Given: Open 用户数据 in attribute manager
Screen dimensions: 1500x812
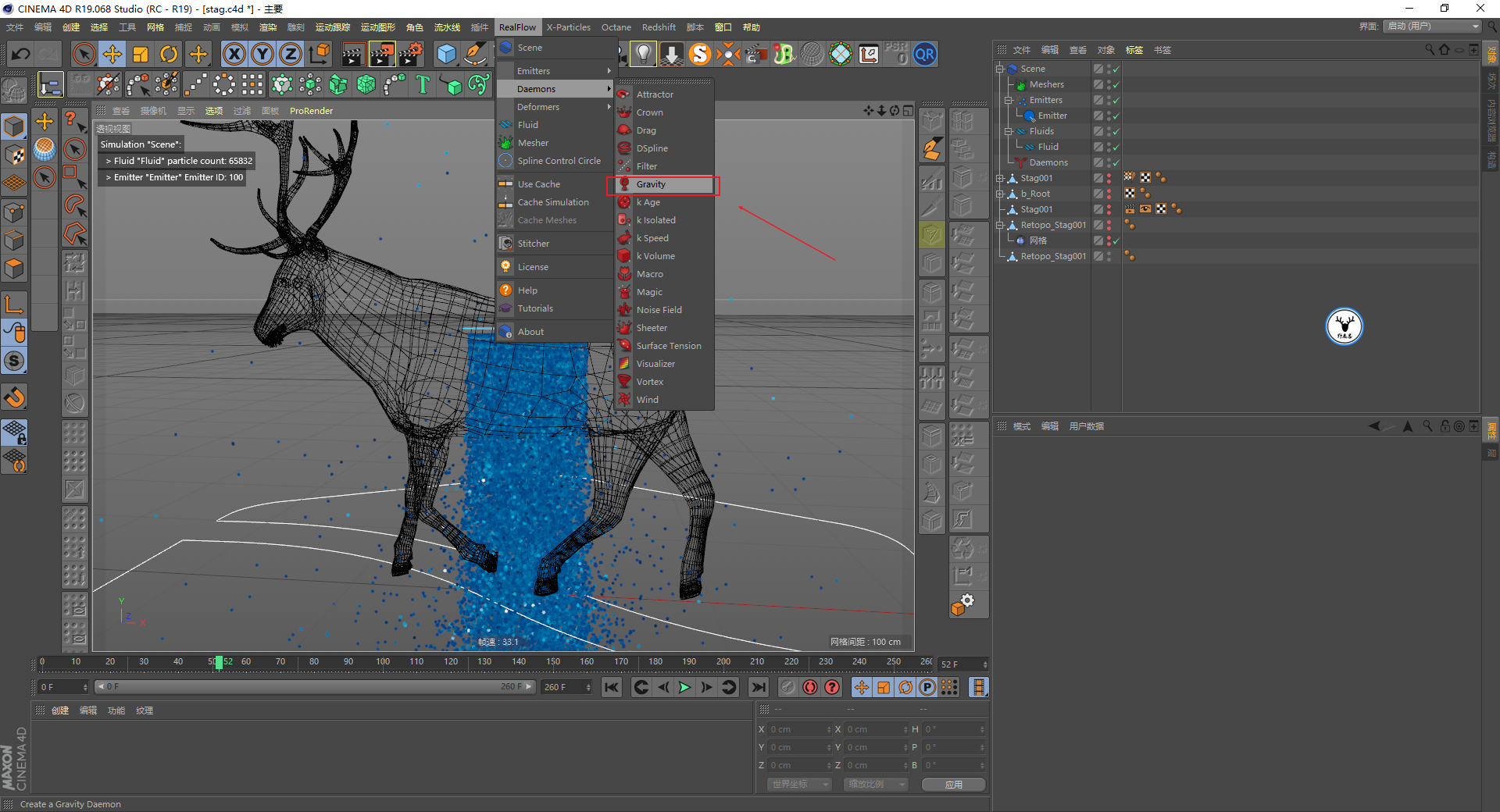Looking at the screenshot, I should pyautogui.click(x=1087, y=426).
